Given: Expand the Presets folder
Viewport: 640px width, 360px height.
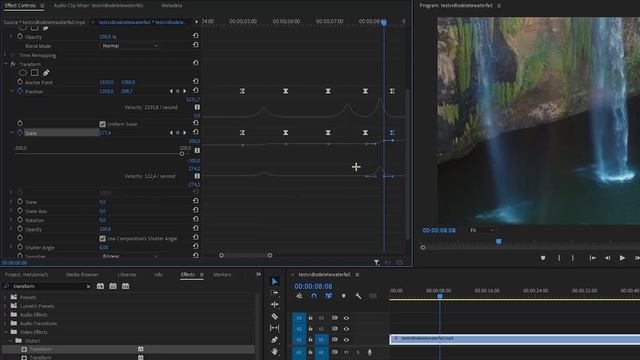Looking at the screenshot, I should (x=5, y=298).
